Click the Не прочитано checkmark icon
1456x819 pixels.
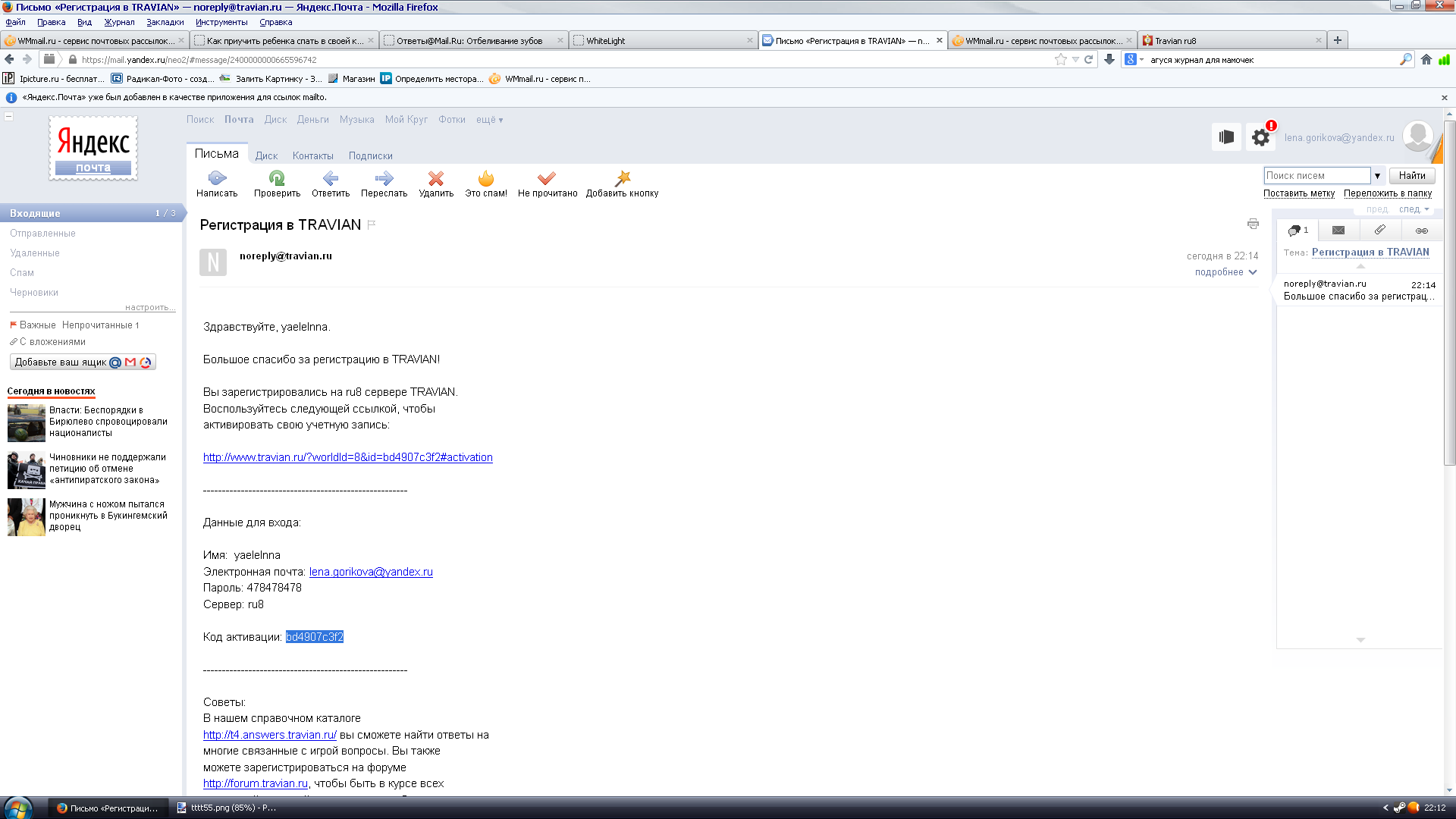click(547, 178)
